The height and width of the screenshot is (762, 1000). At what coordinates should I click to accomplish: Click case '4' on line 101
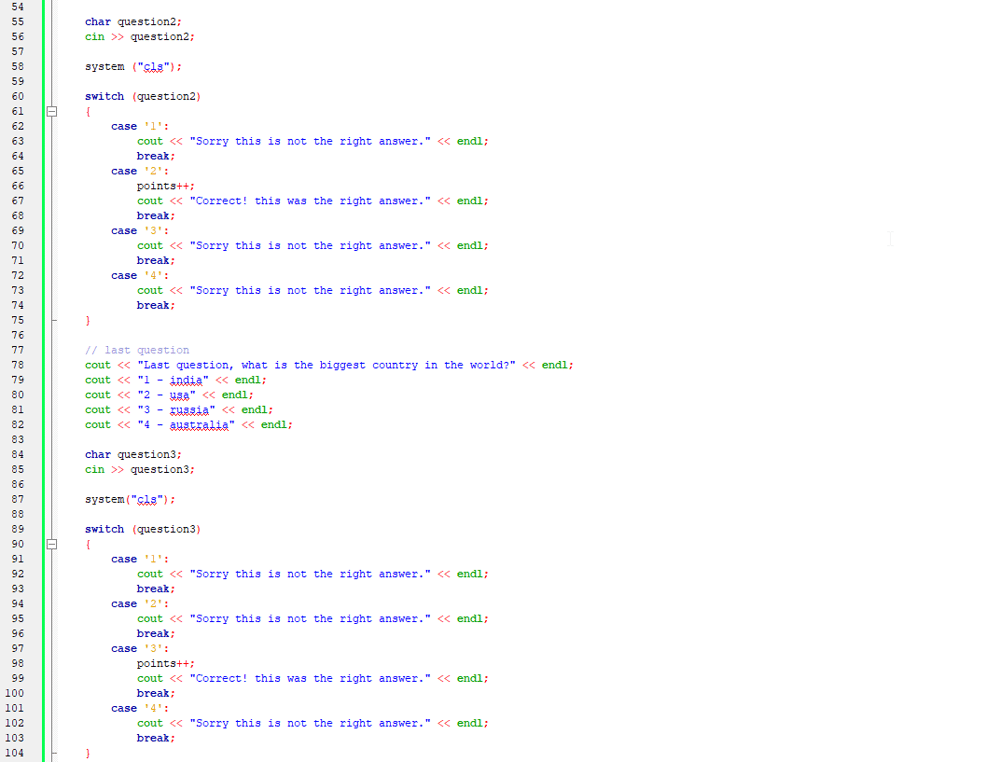click(139, 708)
